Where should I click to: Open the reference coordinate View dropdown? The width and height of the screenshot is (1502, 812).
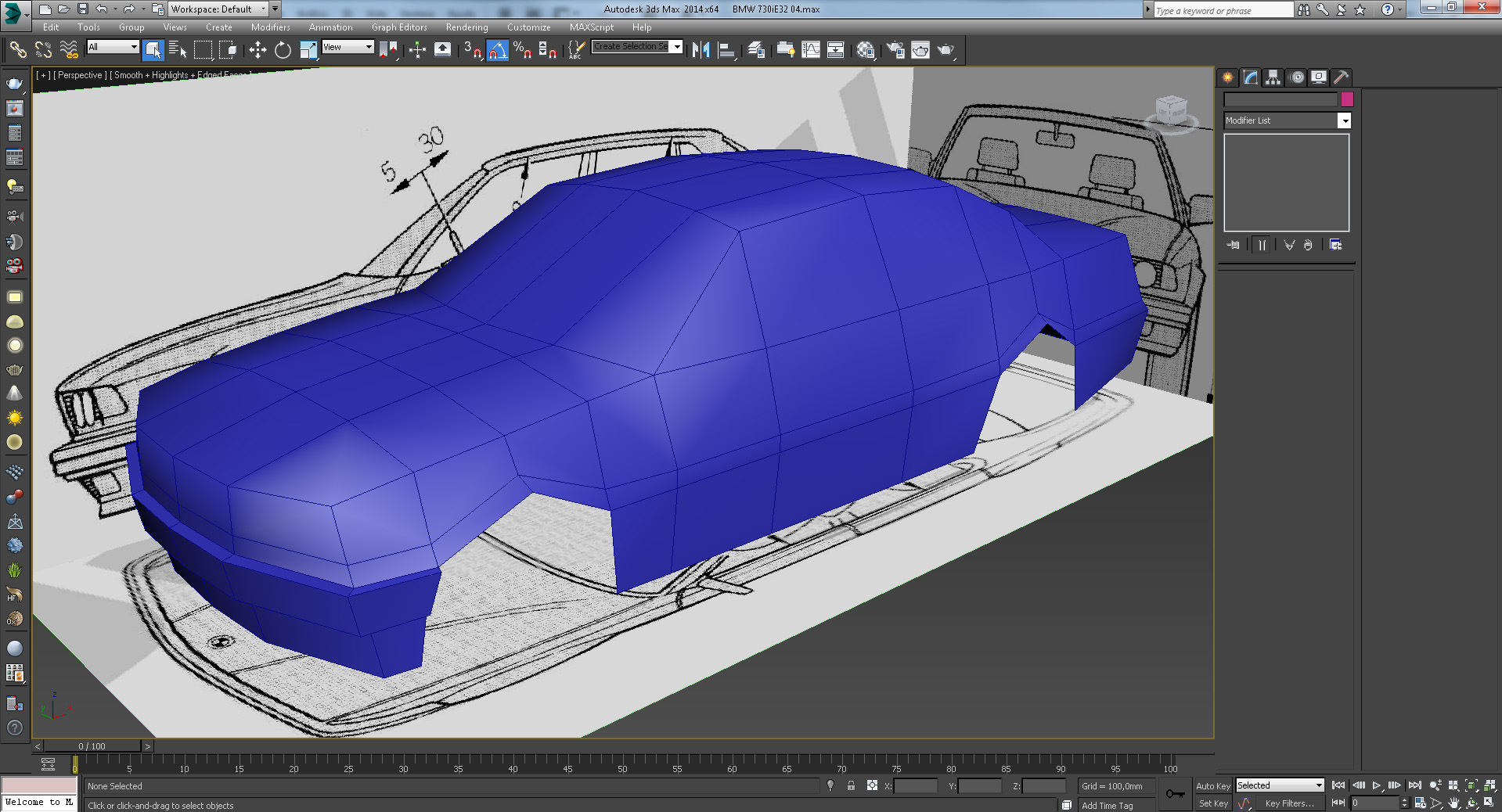click(x=348, y=47)
